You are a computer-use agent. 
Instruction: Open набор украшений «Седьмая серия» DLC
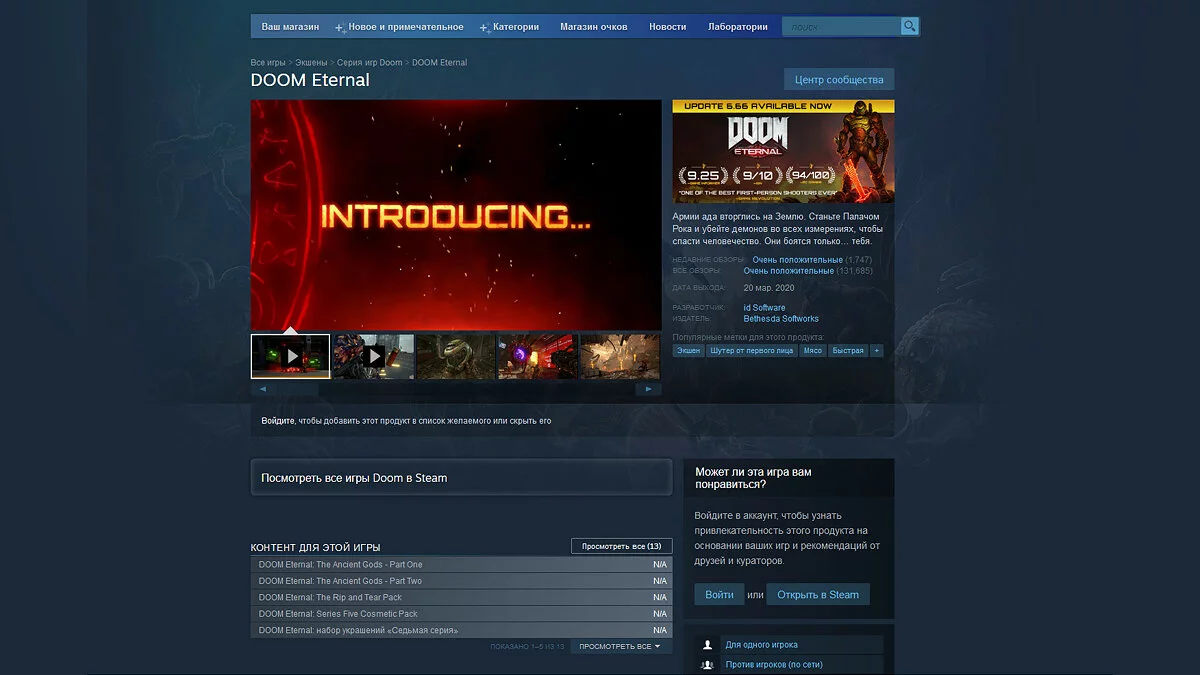[x=461, y=630]
